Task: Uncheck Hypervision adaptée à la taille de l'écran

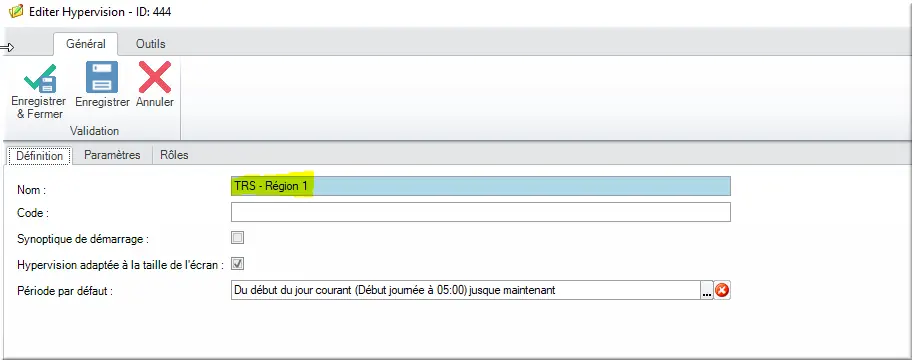Action: [x=237, y=263]
